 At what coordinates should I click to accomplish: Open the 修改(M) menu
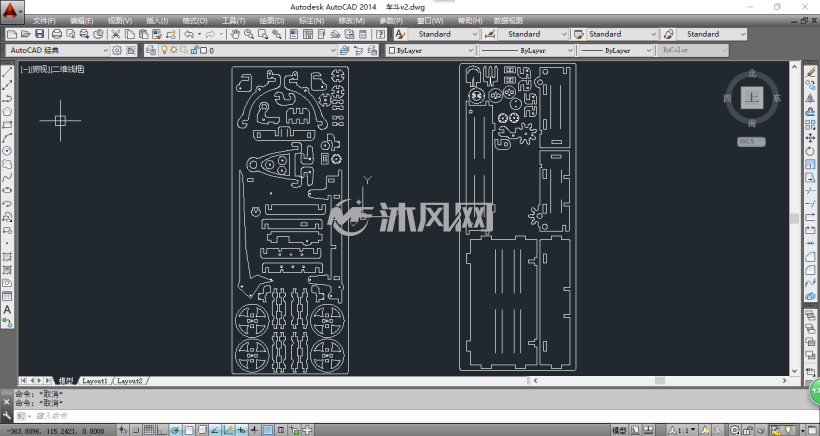click(351, 21)
